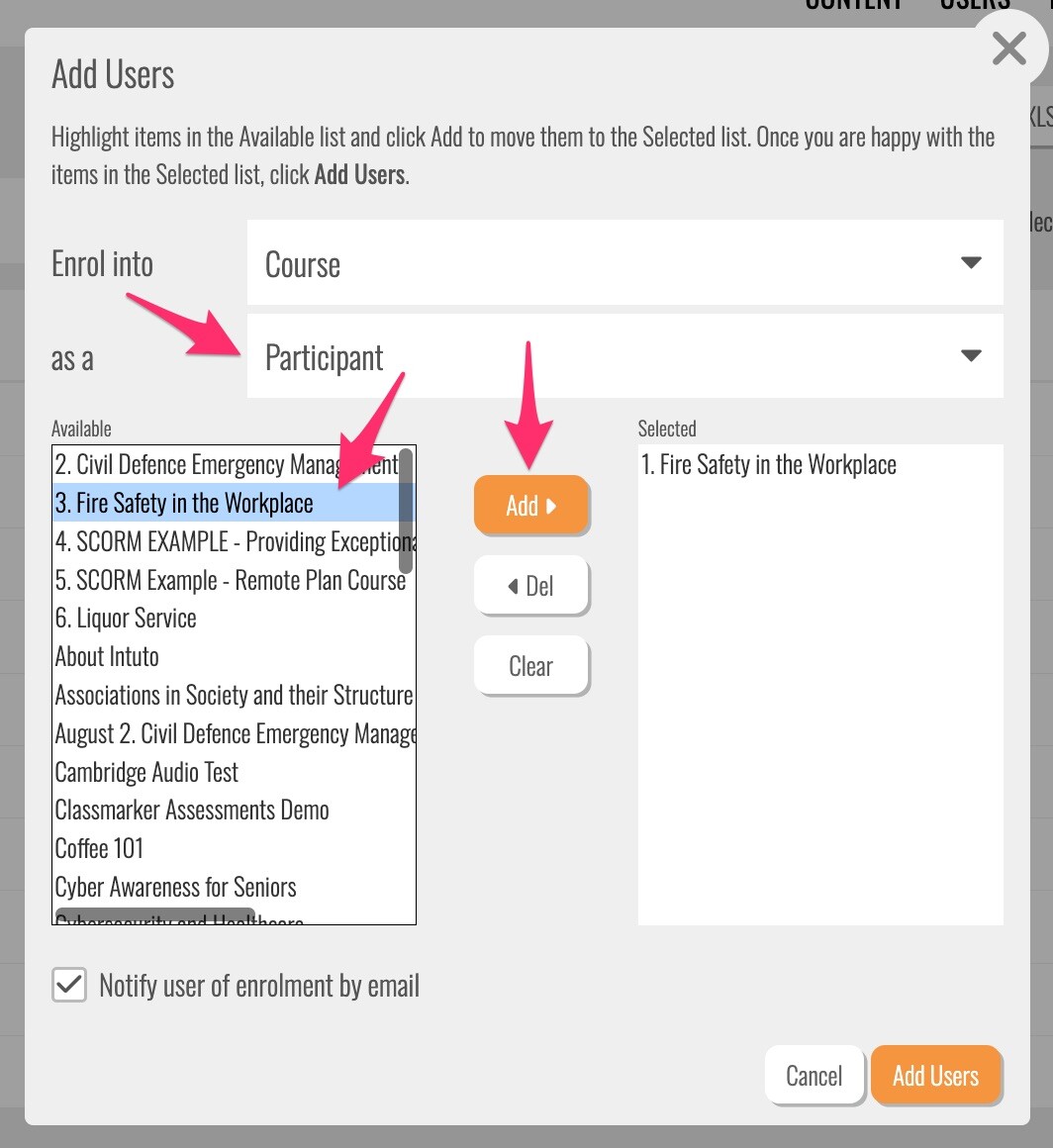Select Cambridge Audio Test course
1053x1148 pixels.
146,773
